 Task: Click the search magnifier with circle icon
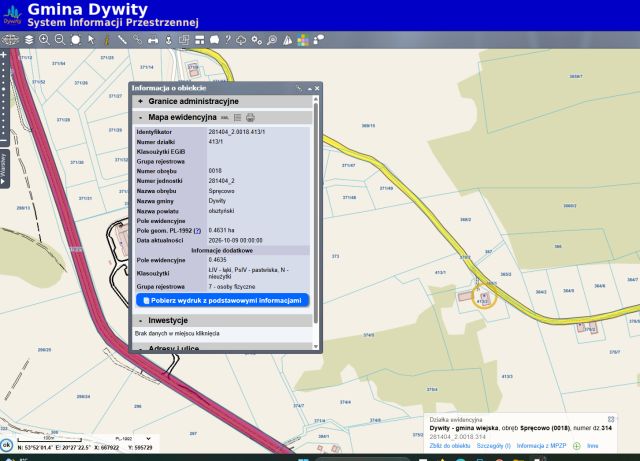(x=272, y=40)
